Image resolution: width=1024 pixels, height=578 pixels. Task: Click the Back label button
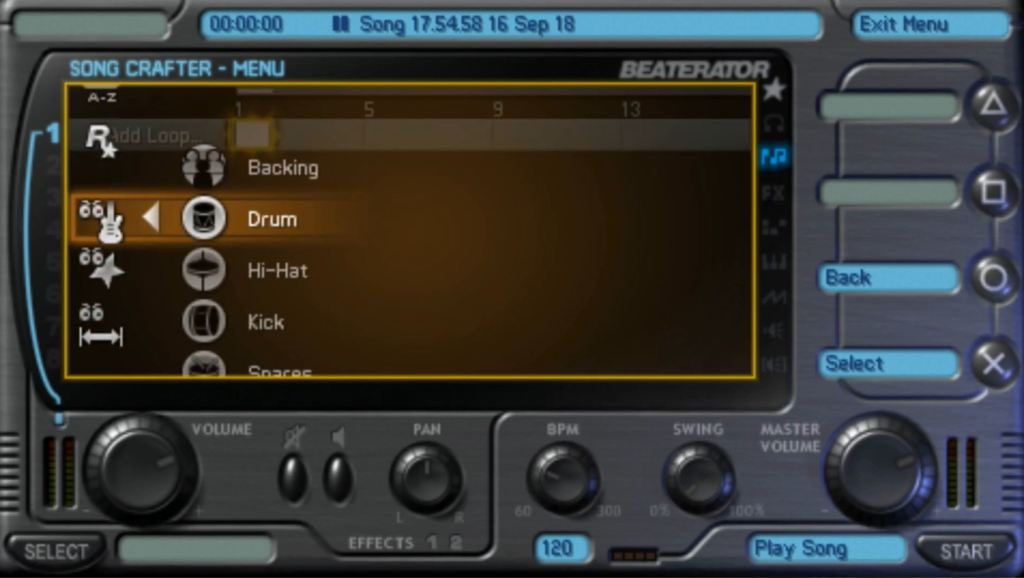[889, 278]
